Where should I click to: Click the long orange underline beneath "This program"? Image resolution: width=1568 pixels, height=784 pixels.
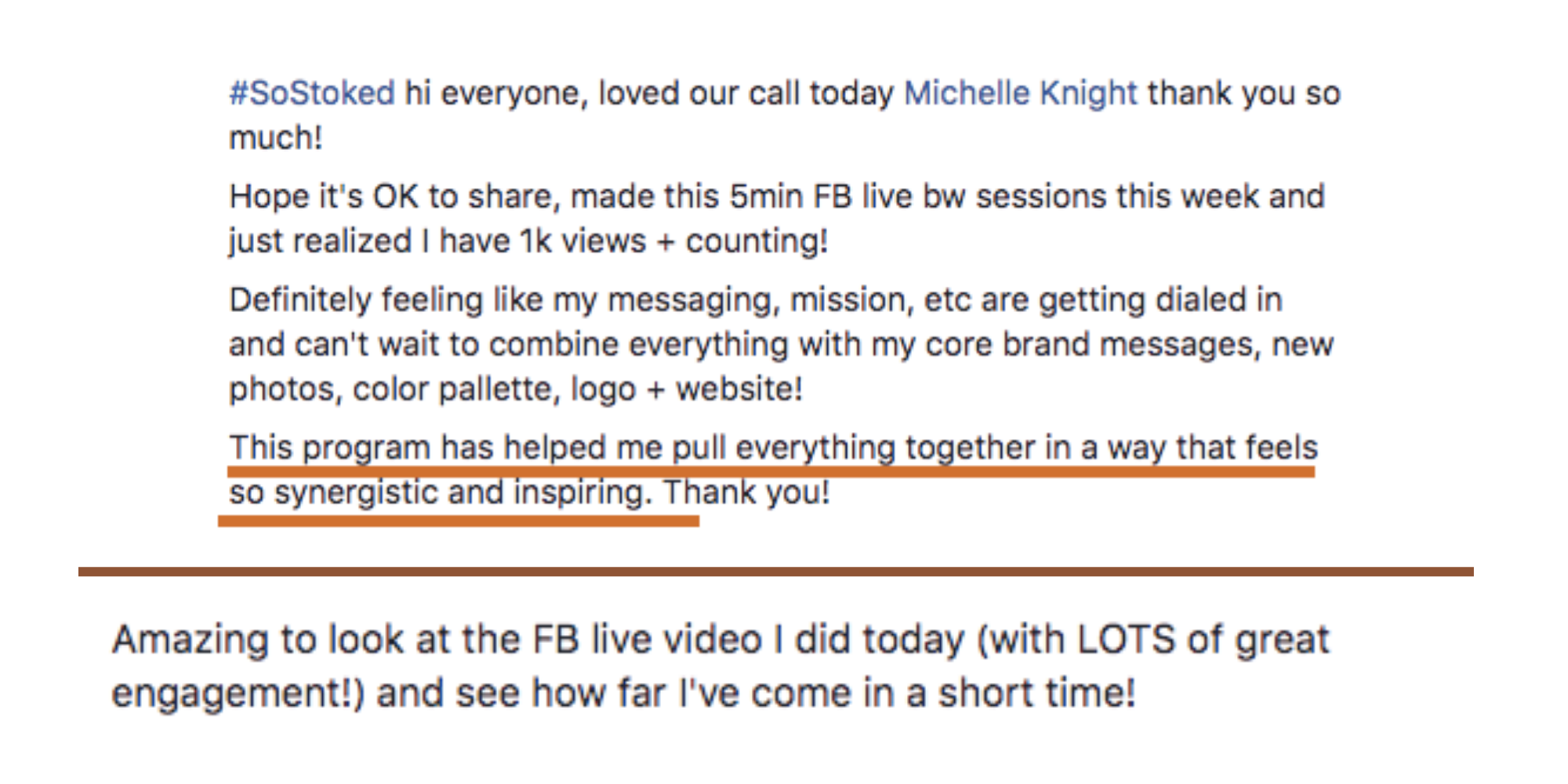tap(771, 471)
